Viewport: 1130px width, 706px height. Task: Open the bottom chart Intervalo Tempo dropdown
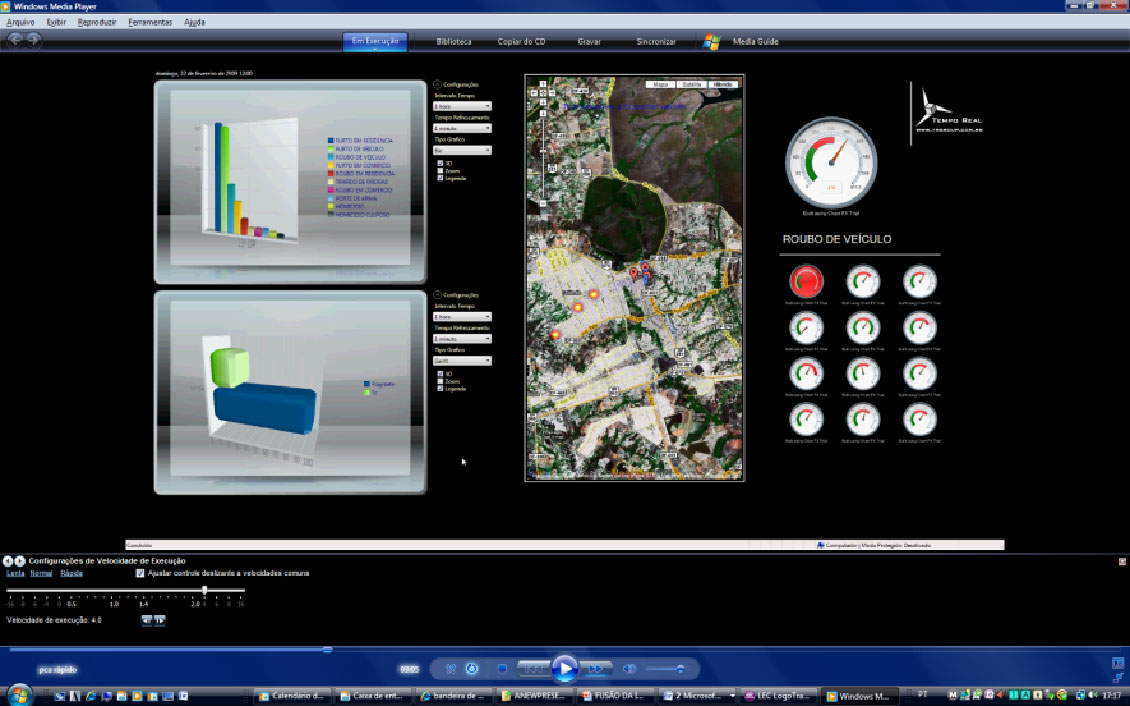click(x=462, y=316)
